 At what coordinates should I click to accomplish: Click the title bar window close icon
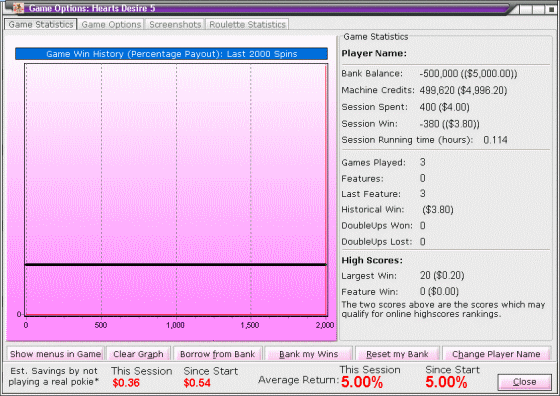(551, 9)
